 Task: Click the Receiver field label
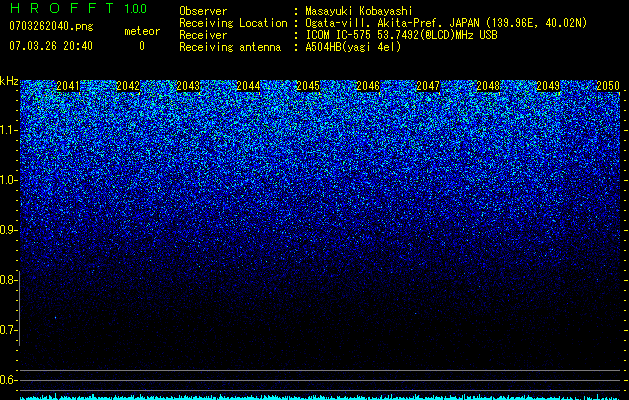click(x=203, y=35)
